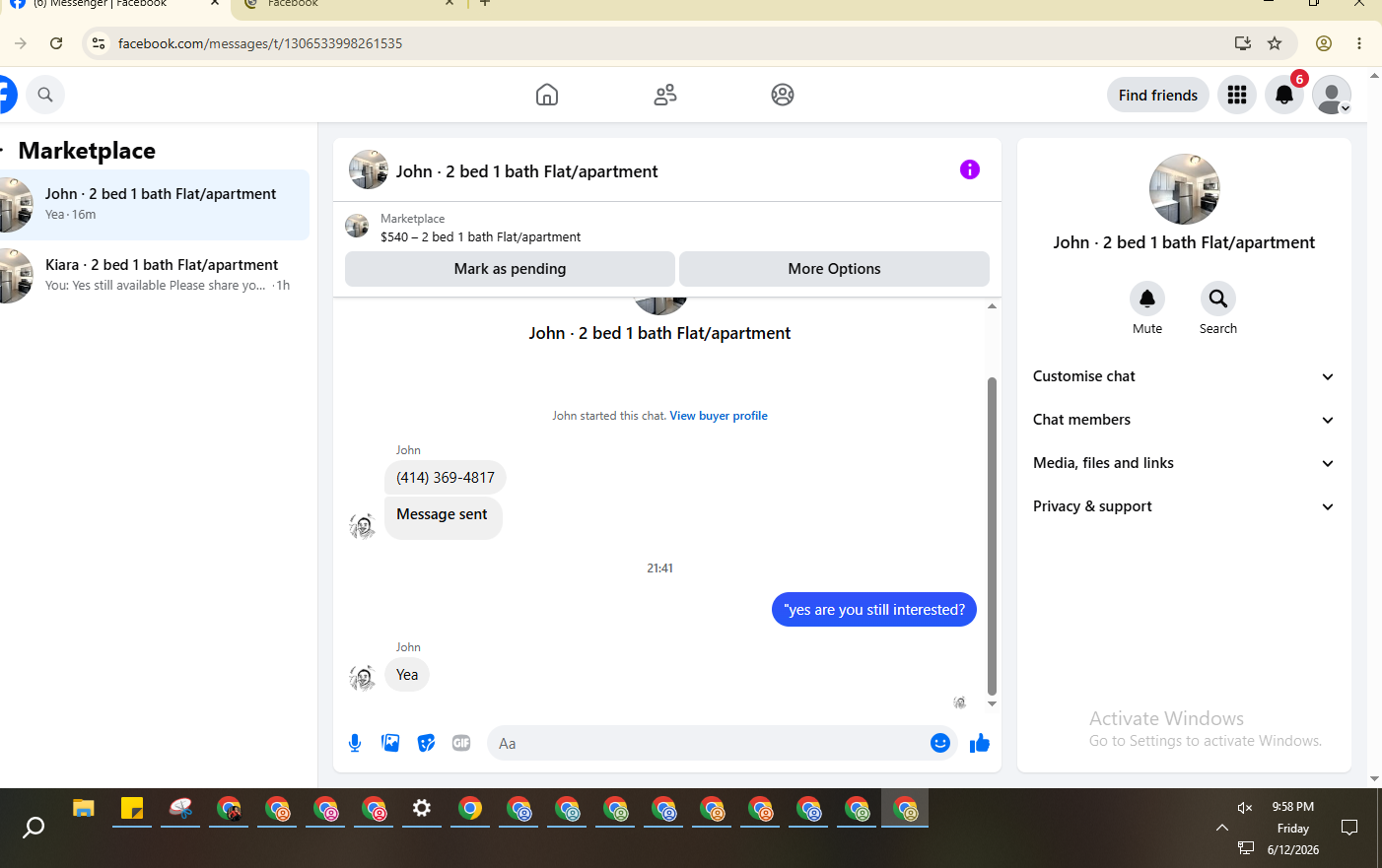Open conversation information purple icon

pyautogui.click(x=970, y=169)
